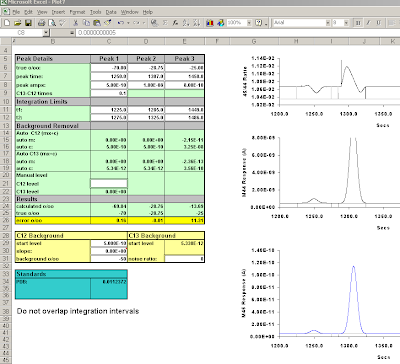Click the C13 Background heading cell
Image resolution: width=400 pixels, height=364 pixels.
click(x=166, y=235)
